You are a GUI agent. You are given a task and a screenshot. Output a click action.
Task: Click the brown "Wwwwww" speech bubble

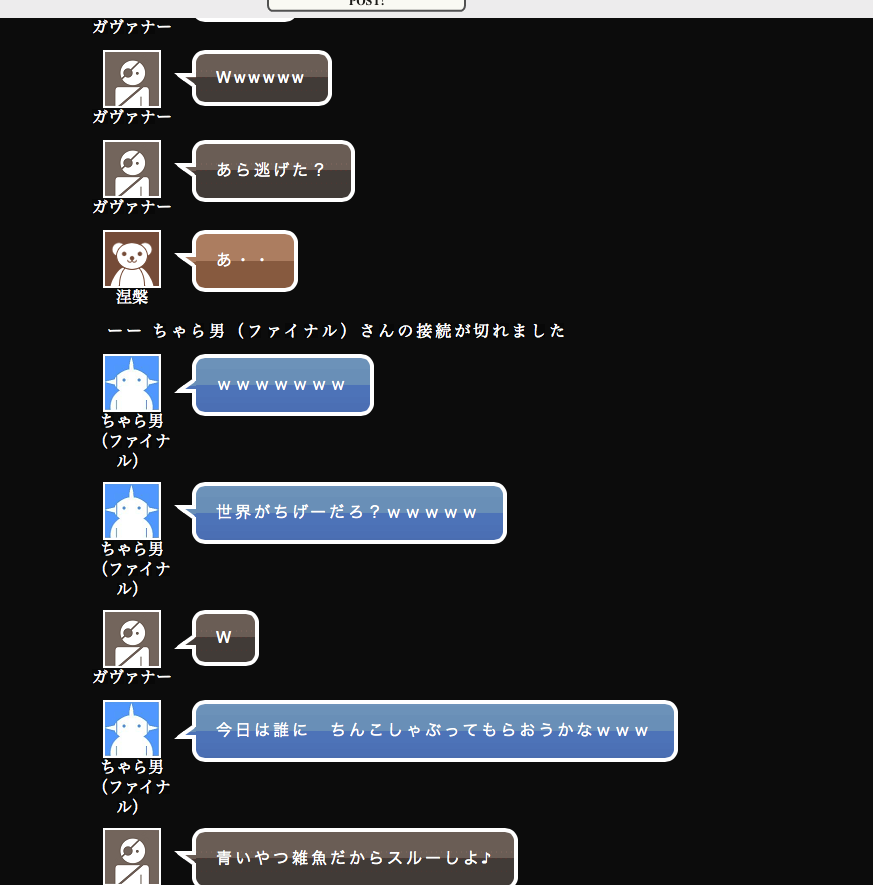click(x=262, y=78)
